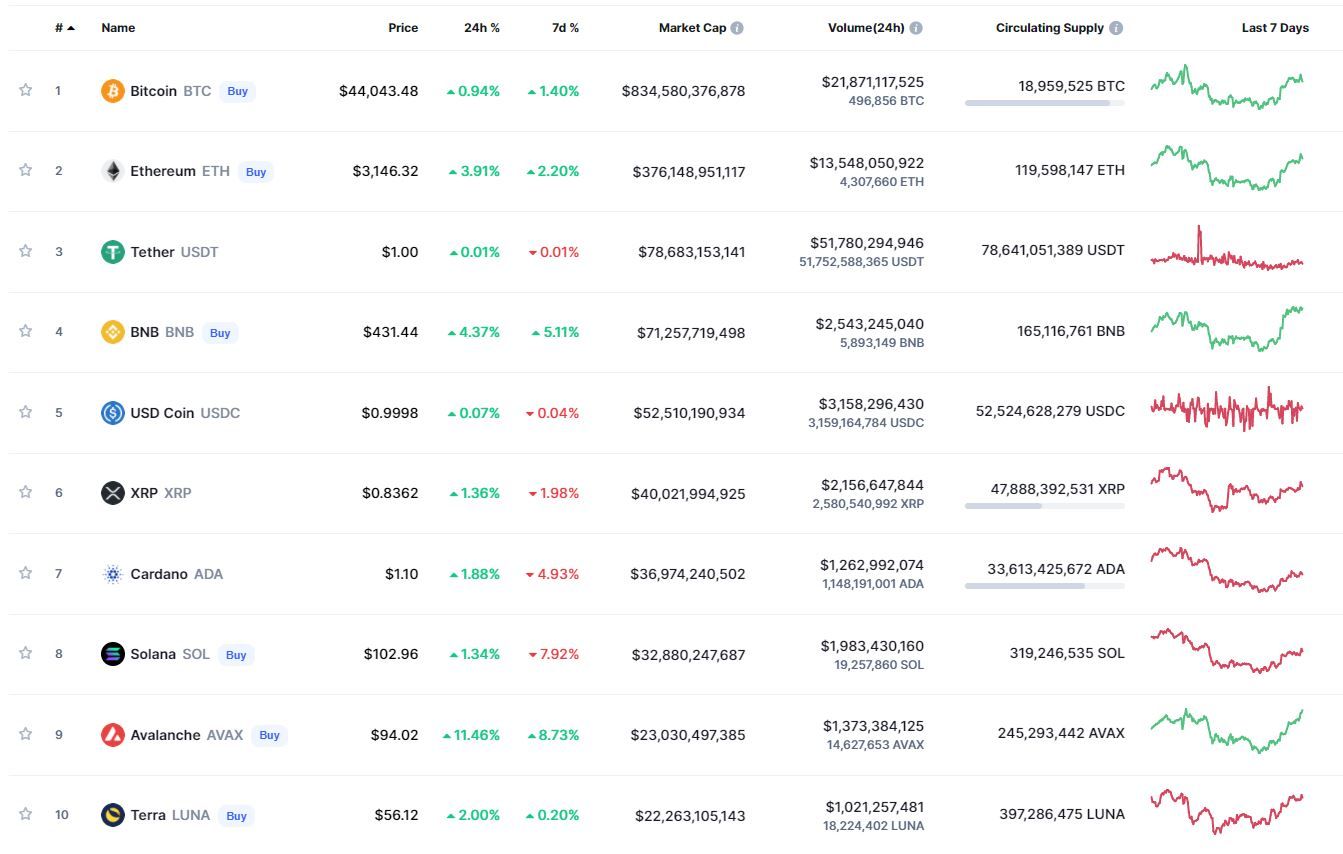Sort table by Name column header
Screen dimensions: 1343x854
click(x=118, y=28)
